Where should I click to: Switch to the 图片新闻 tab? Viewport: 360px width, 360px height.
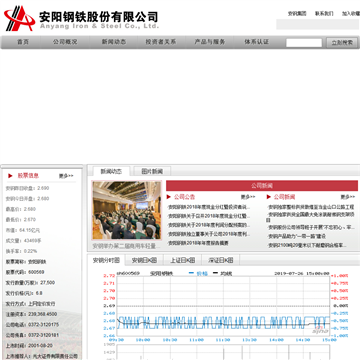coord(152,171)
